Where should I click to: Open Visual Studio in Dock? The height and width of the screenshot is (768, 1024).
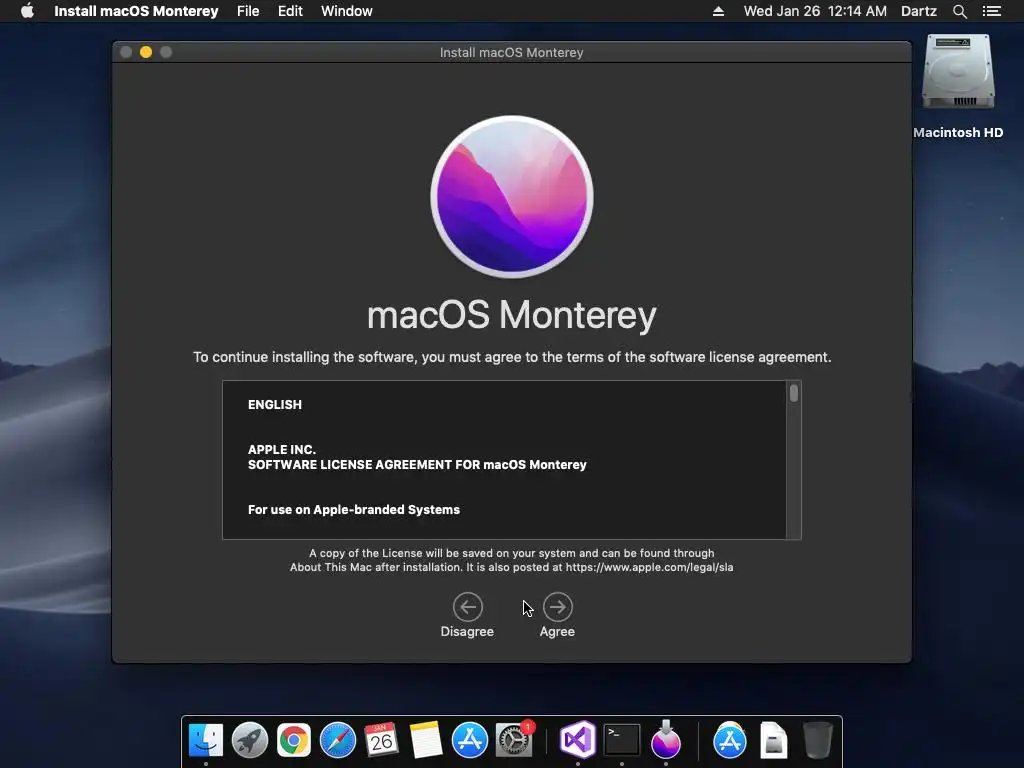point(578,740)
